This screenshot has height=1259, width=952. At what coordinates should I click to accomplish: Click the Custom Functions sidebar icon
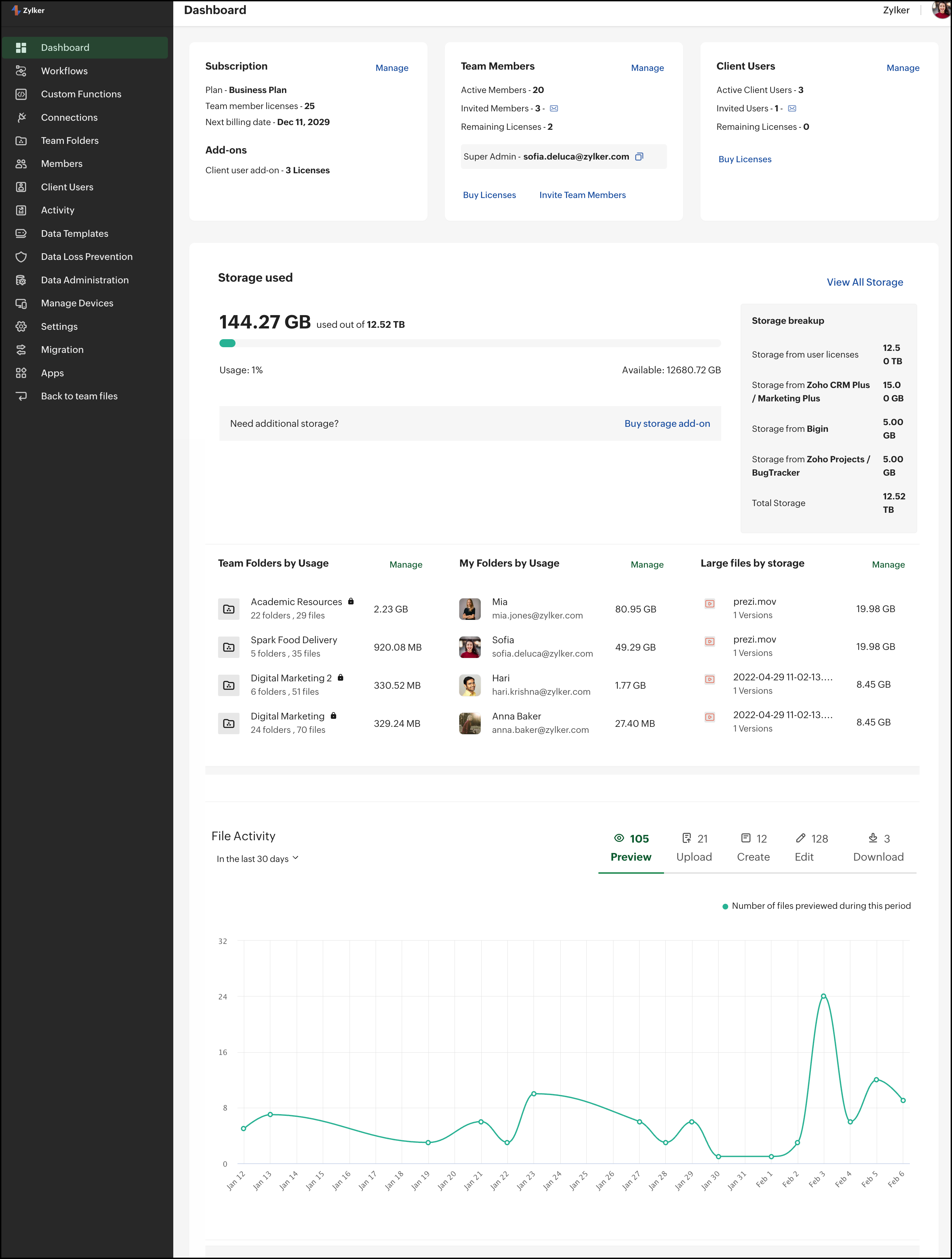[x=21, y=94]
